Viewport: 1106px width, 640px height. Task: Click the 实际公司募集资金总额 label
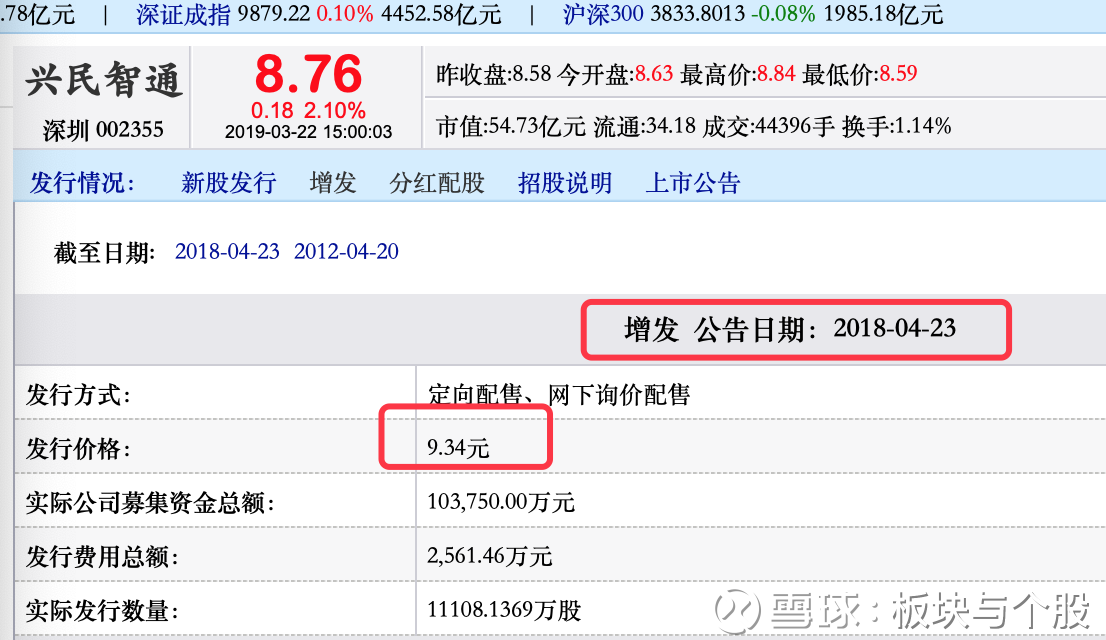click(150, 502)
